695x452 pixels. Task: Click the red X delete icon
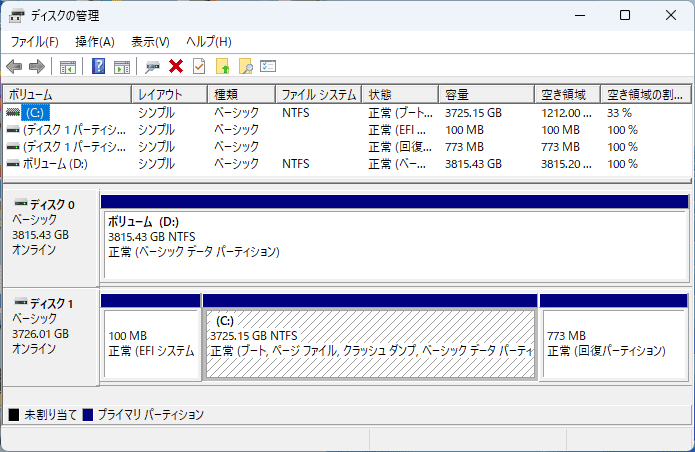tap(176, 67)
